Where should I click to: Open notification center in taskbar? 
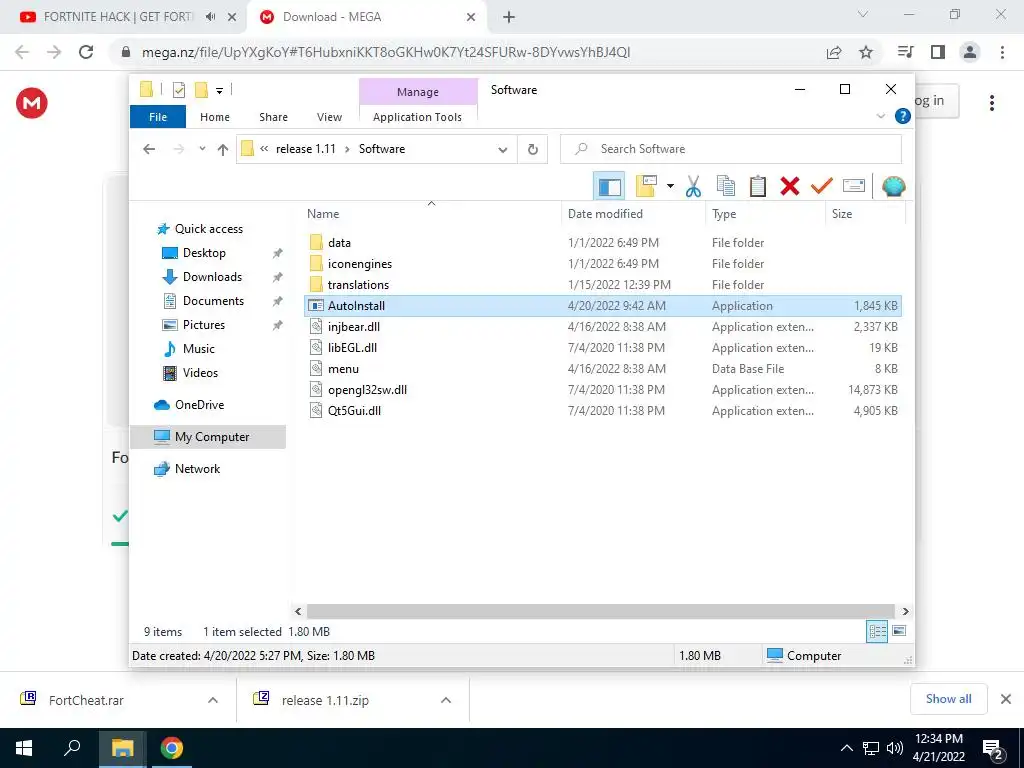tap(992, 748)
